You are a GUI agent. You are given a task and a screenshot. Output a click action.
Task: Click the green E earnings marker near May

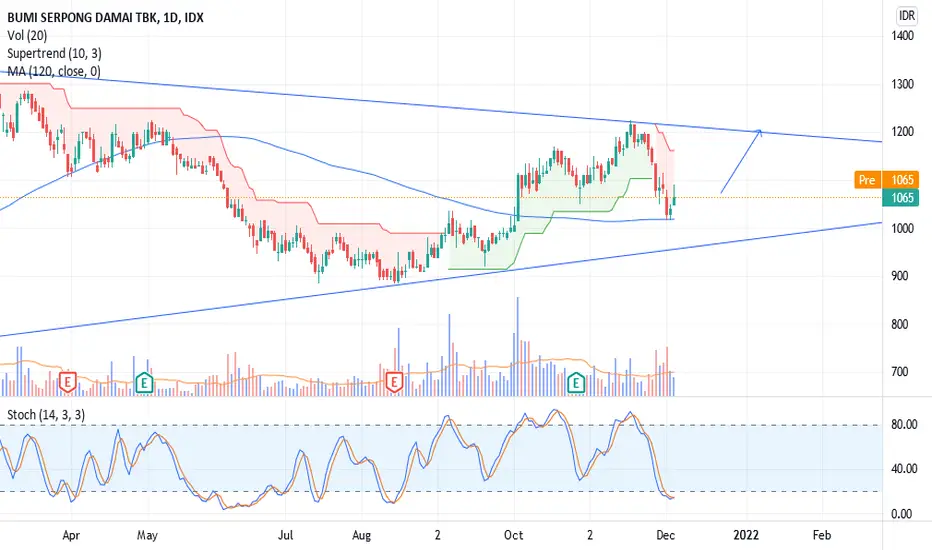tap(144, 382)
